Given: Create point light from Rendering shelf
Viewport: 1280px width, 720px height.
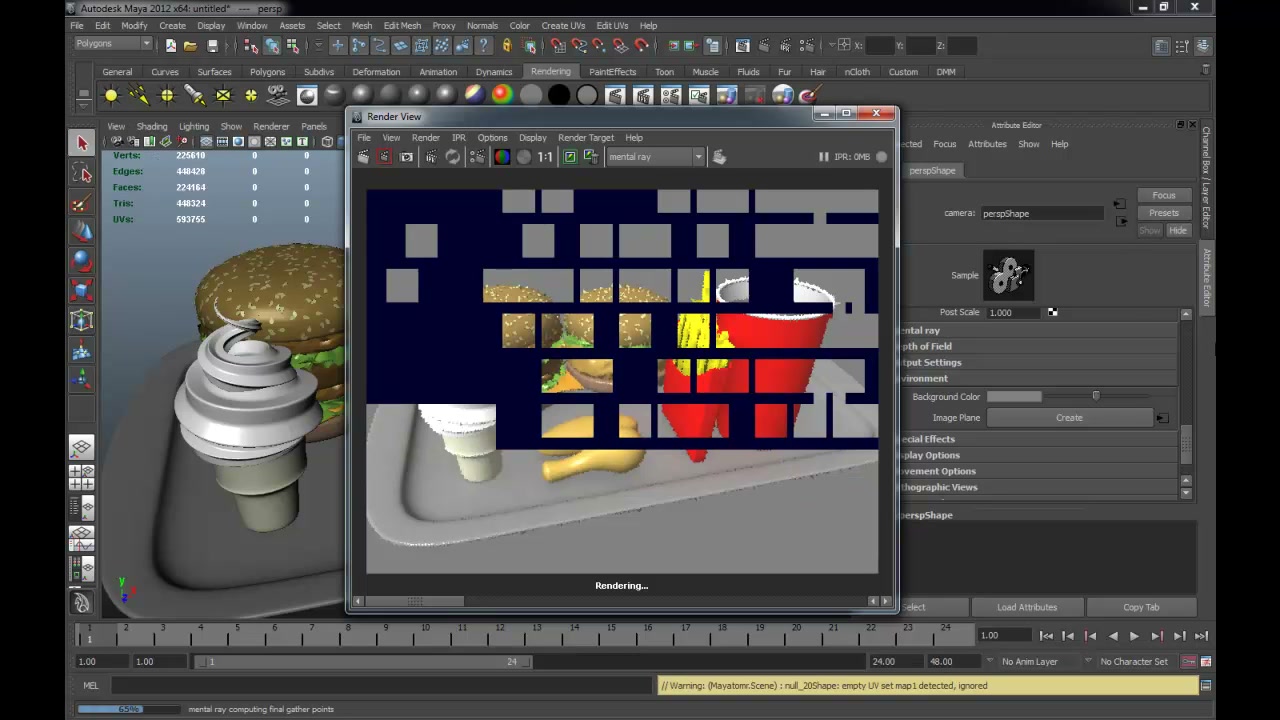Looking at the screenshot, I should pos(167,95).
